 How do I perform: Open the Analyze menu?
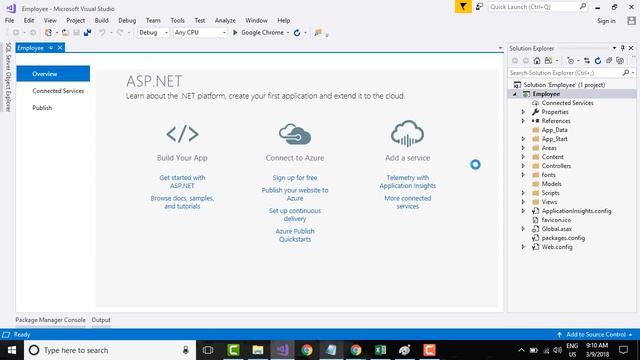(x=225, y=20)
